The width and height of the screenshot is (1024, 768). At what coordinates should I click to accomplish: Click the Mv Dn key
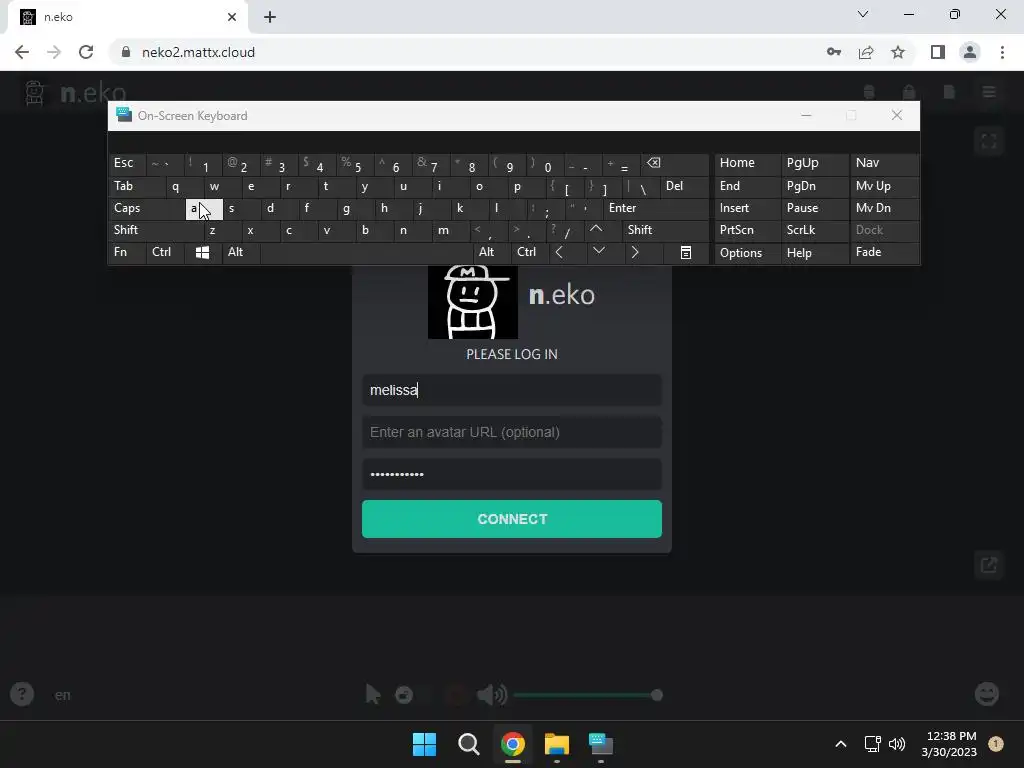click(884, 209)
